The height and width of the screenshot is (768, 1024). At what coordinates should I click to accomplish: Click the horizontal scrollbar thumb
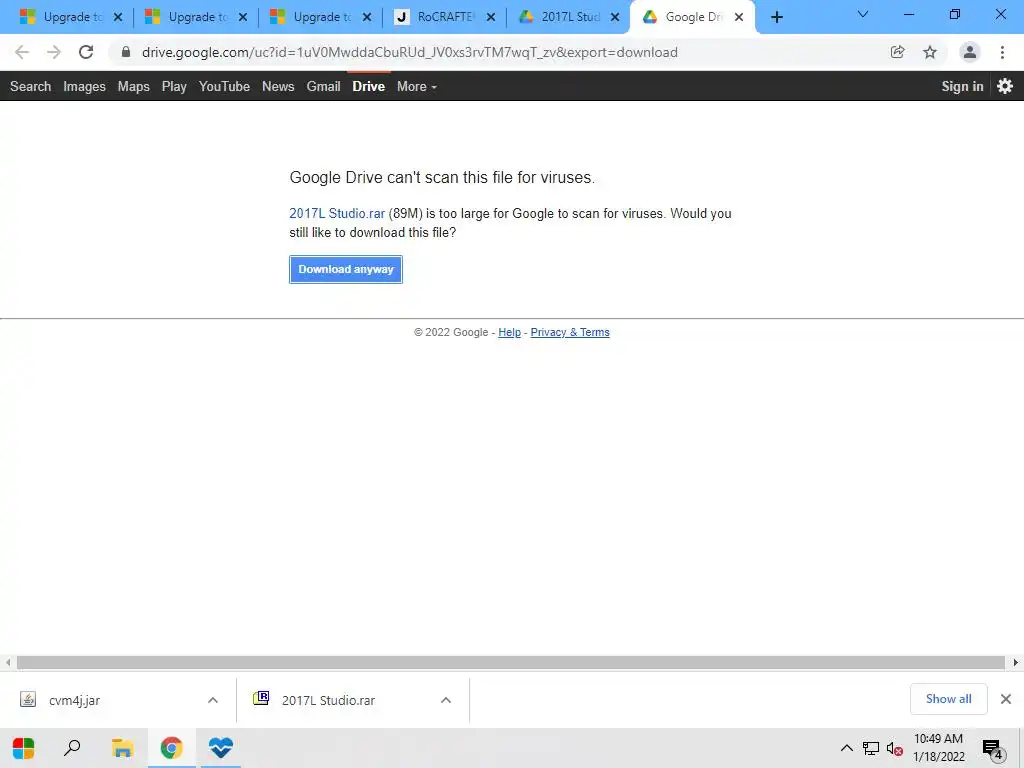pyautogui.click(x=511, y=663)
